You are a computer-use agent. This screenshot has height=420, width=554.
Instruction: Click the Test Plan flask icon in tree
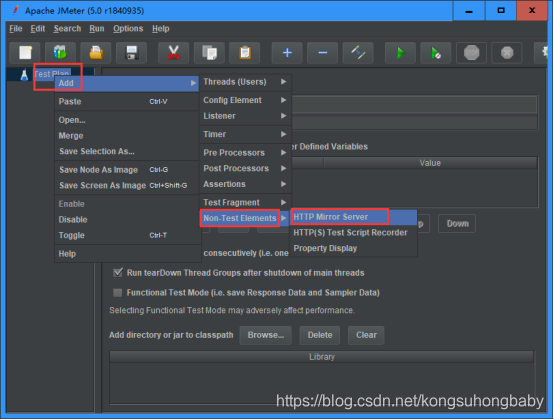tap(24, 75)
